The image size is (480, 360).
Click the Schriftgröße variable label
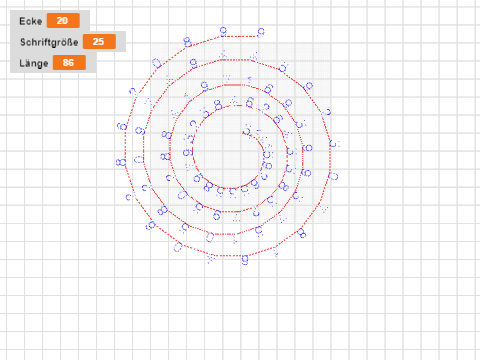coord(49,42)
